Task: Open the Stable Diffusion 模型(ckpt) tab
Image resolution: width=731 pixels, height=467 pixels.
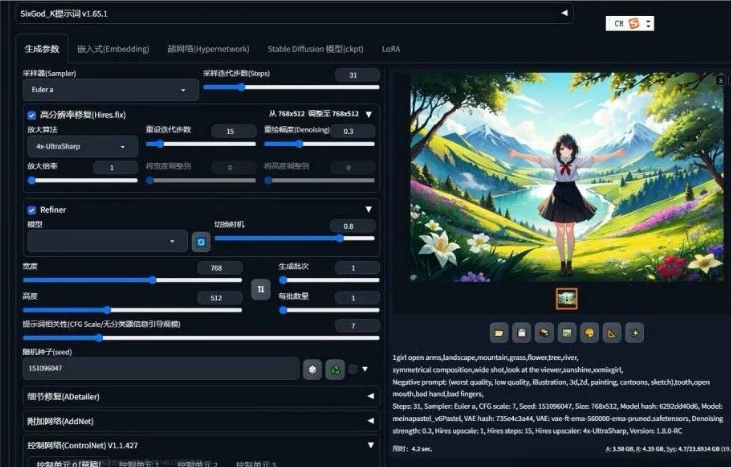Action: 316,49
